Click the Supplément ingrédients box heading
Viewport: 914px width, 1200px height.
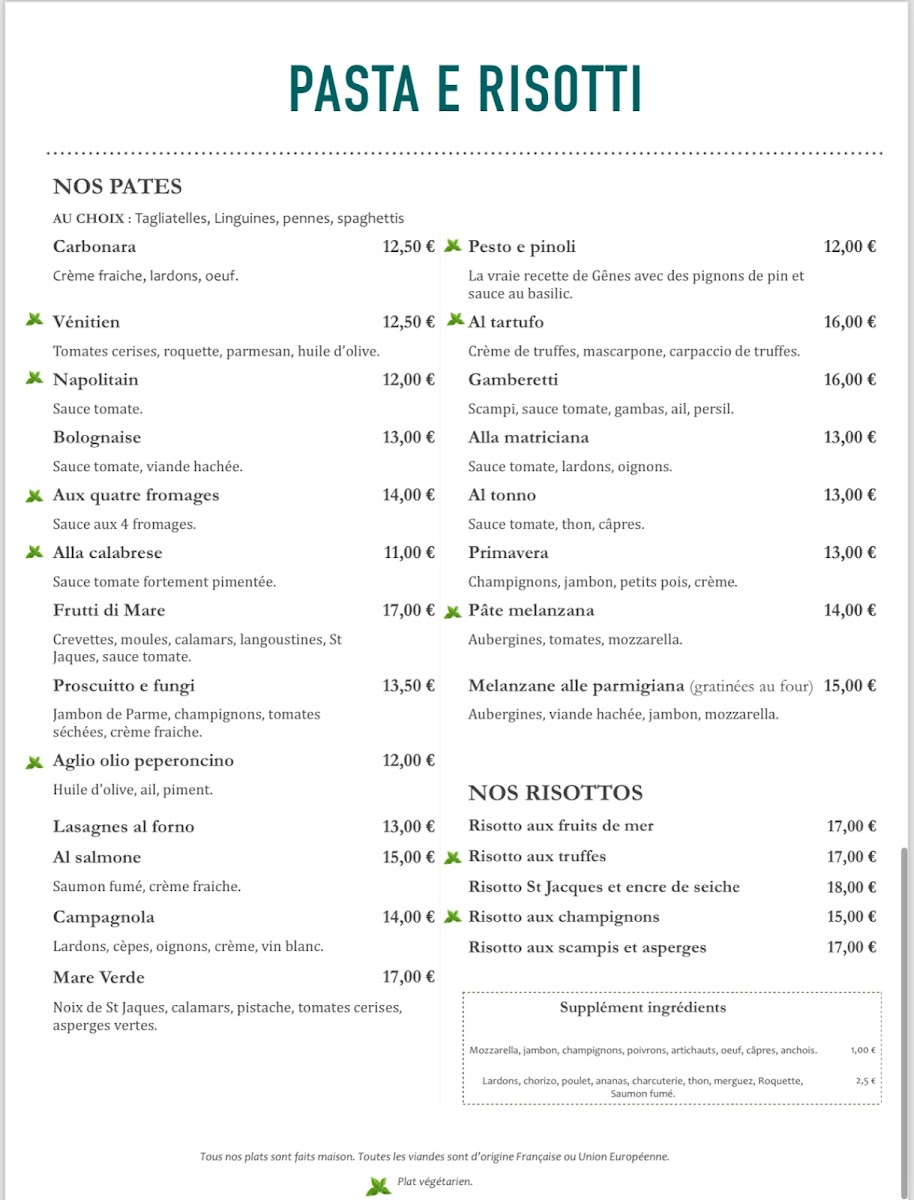(x=643, y=1008)
